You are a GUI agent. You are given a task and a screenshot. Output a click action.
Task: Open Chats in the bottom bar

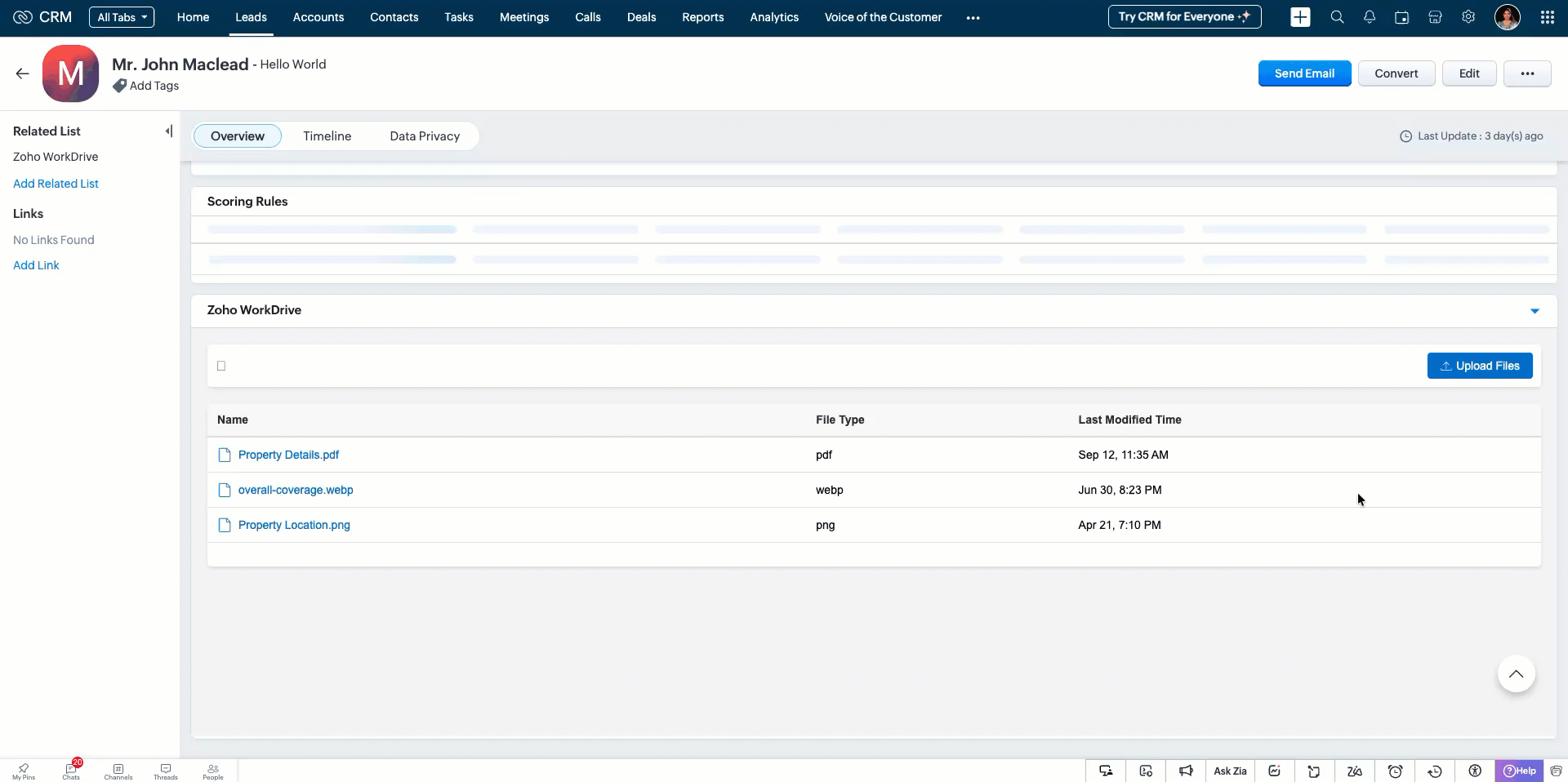(72, 771)
